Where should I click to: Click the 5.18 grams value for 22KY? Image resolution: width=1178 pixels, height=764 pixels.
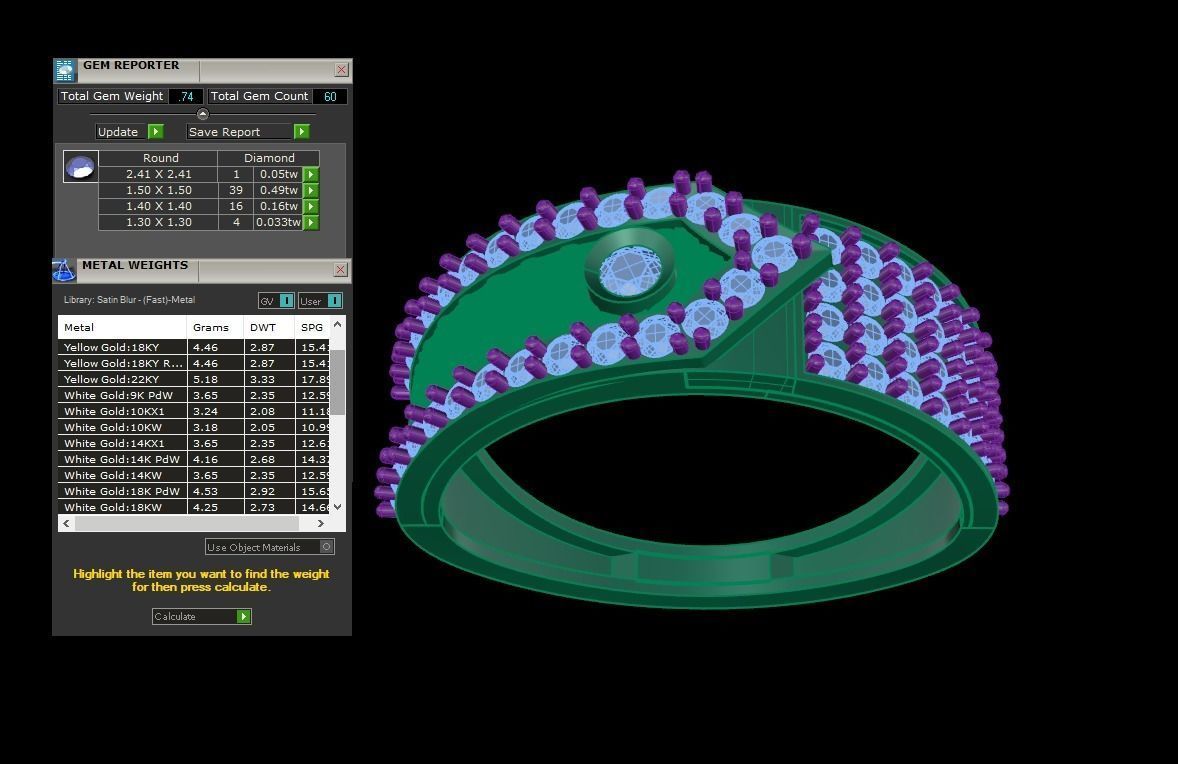tap(215, 379)
